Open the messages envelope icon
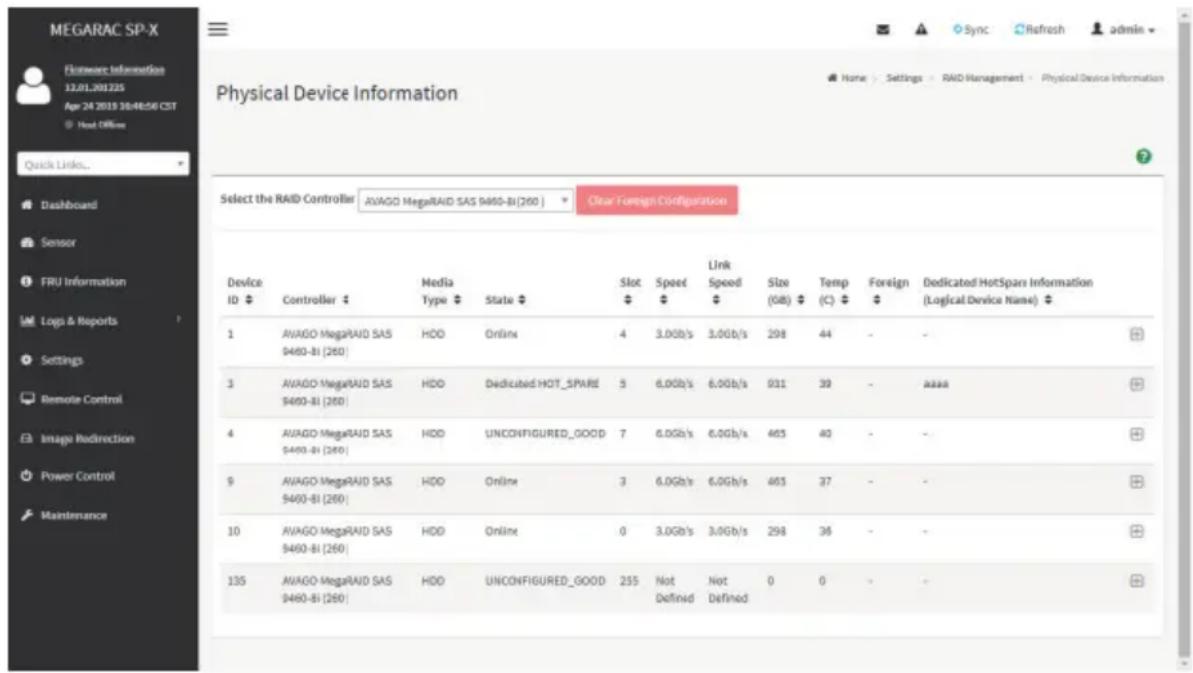The height and width of the screenshot is (673, 1193). pyautogui.click(x=883, y=30)
